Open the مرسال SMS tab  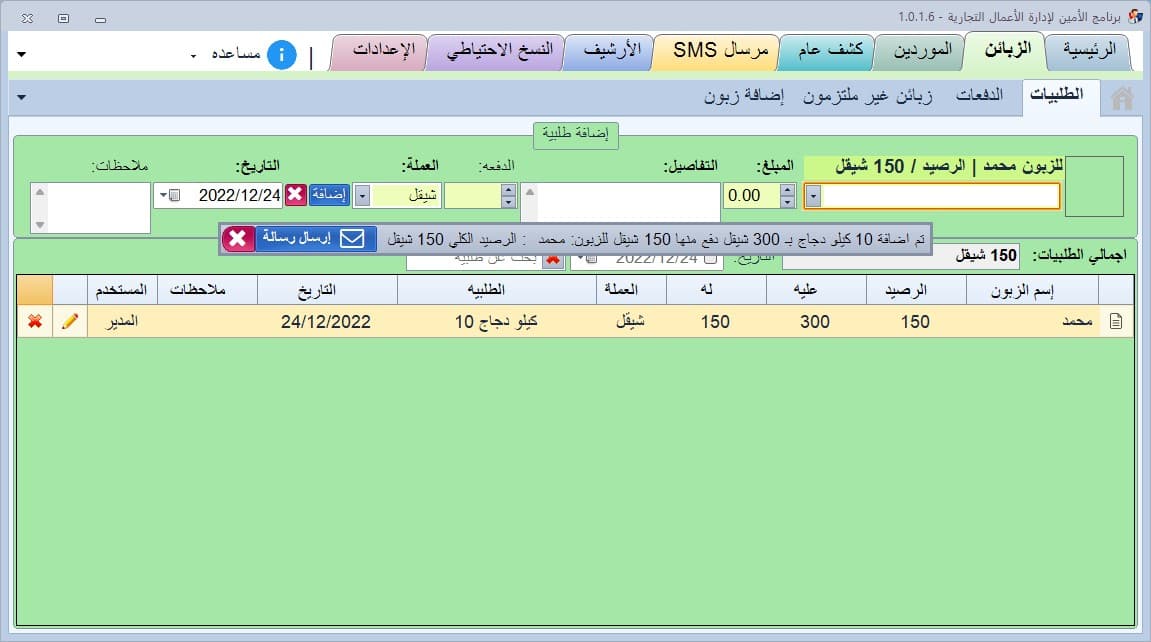[719, 50]
